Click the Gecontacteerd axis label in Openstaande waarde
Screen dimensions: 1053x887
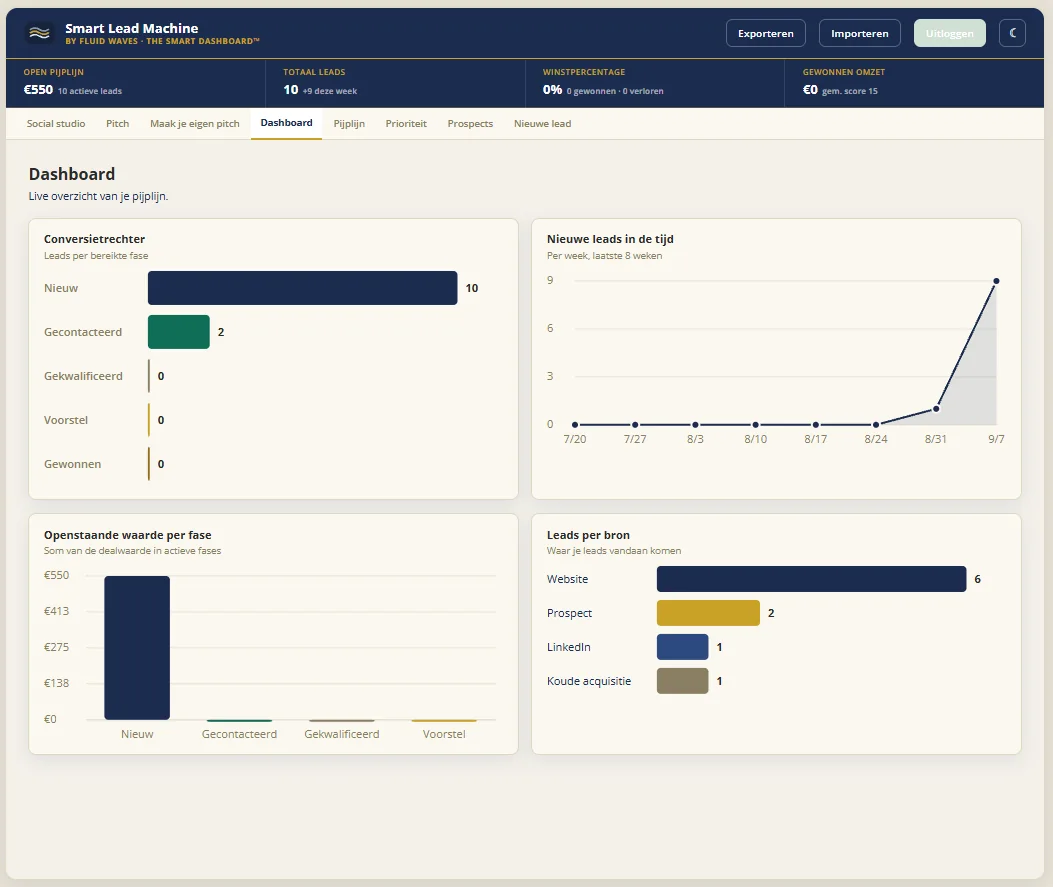[239, 734]
